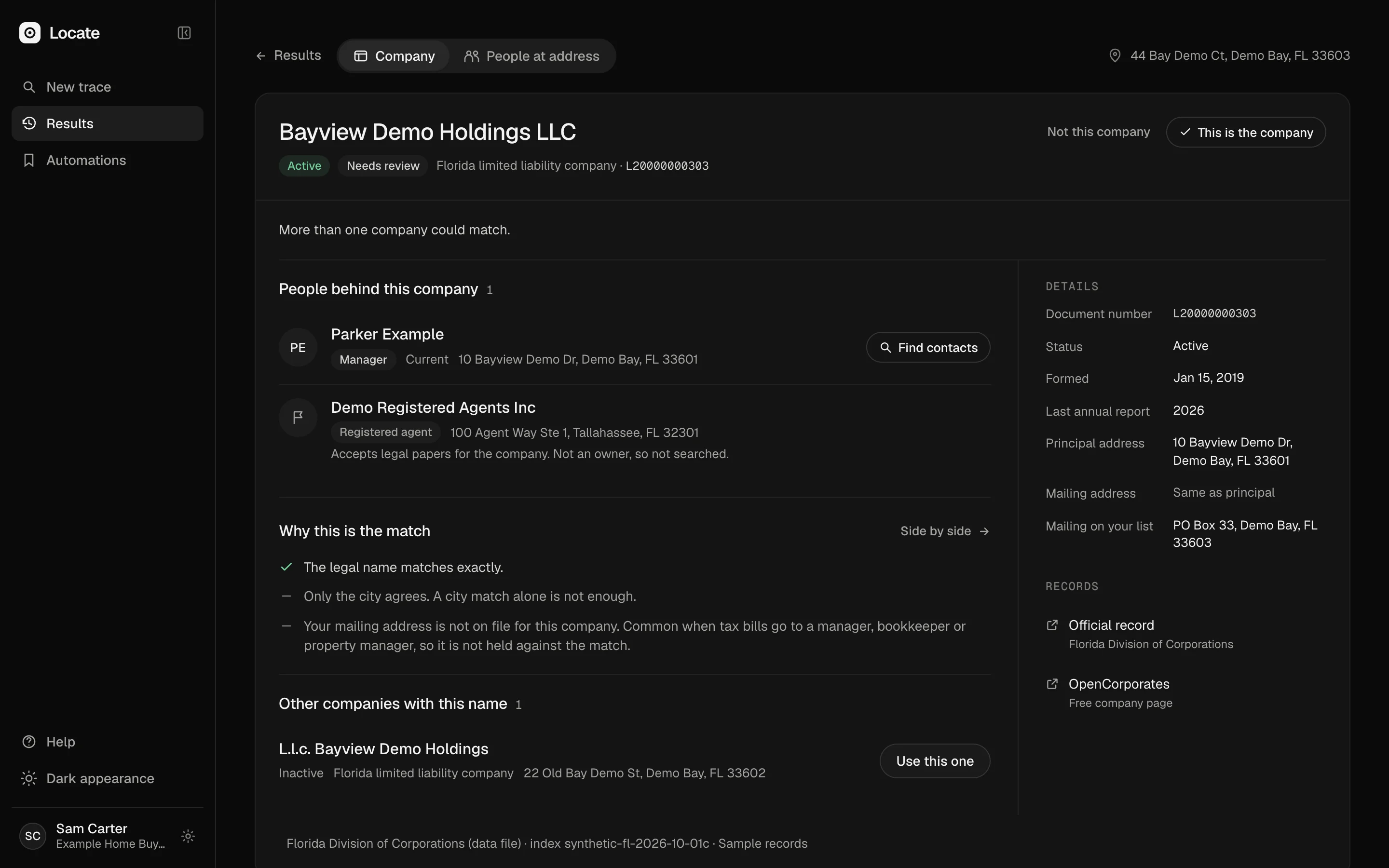Switch to the Company tab
The height and width of the screenshot is (868, 1389).
coord(395,55)
